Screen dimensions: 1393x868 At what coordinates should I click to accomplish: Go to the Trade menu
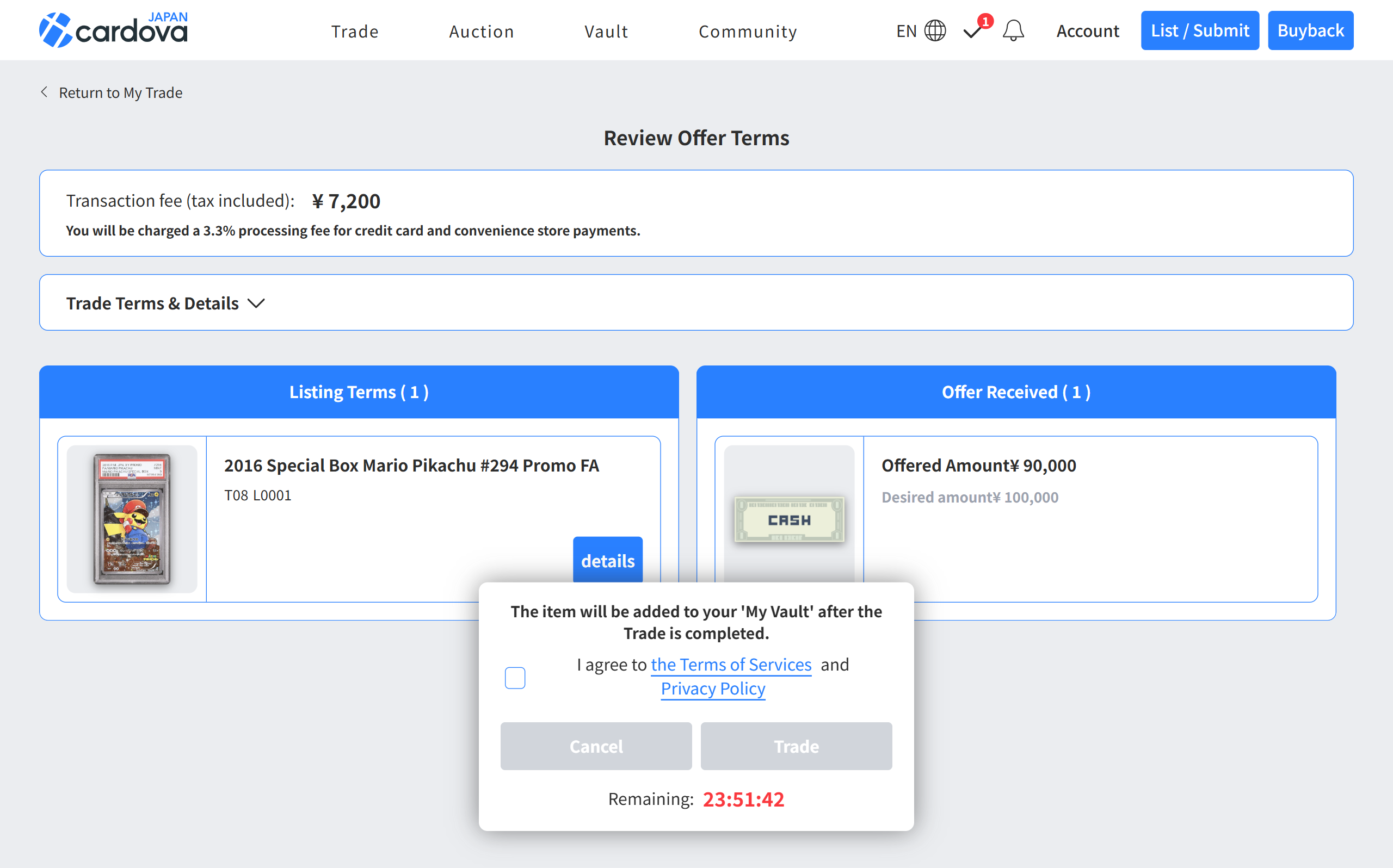[x=355, y=32]
